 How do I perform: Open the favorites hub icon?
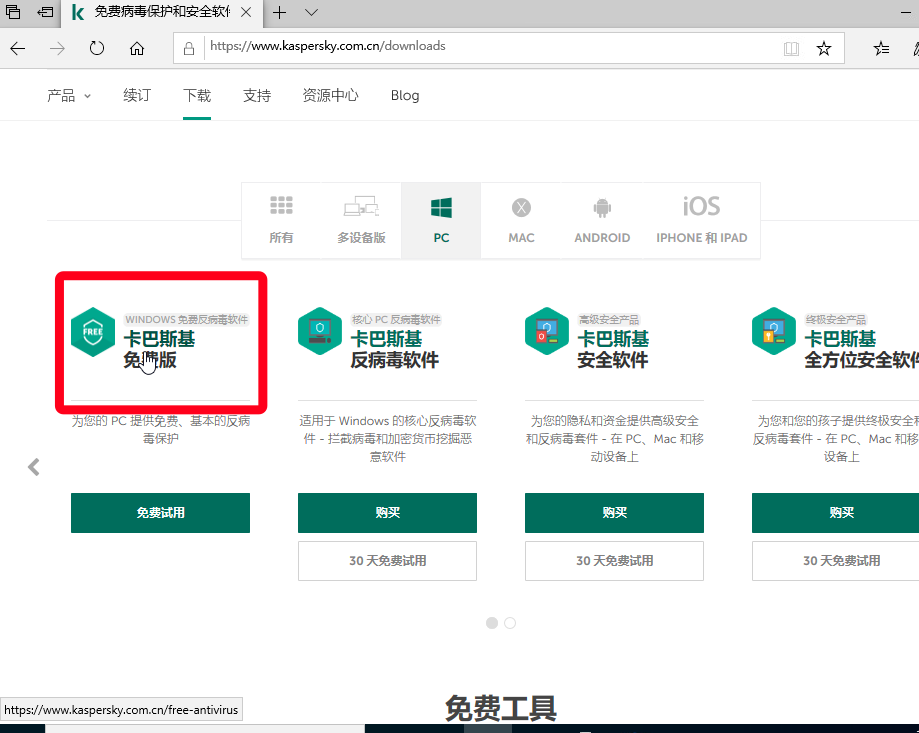(881, 48)
